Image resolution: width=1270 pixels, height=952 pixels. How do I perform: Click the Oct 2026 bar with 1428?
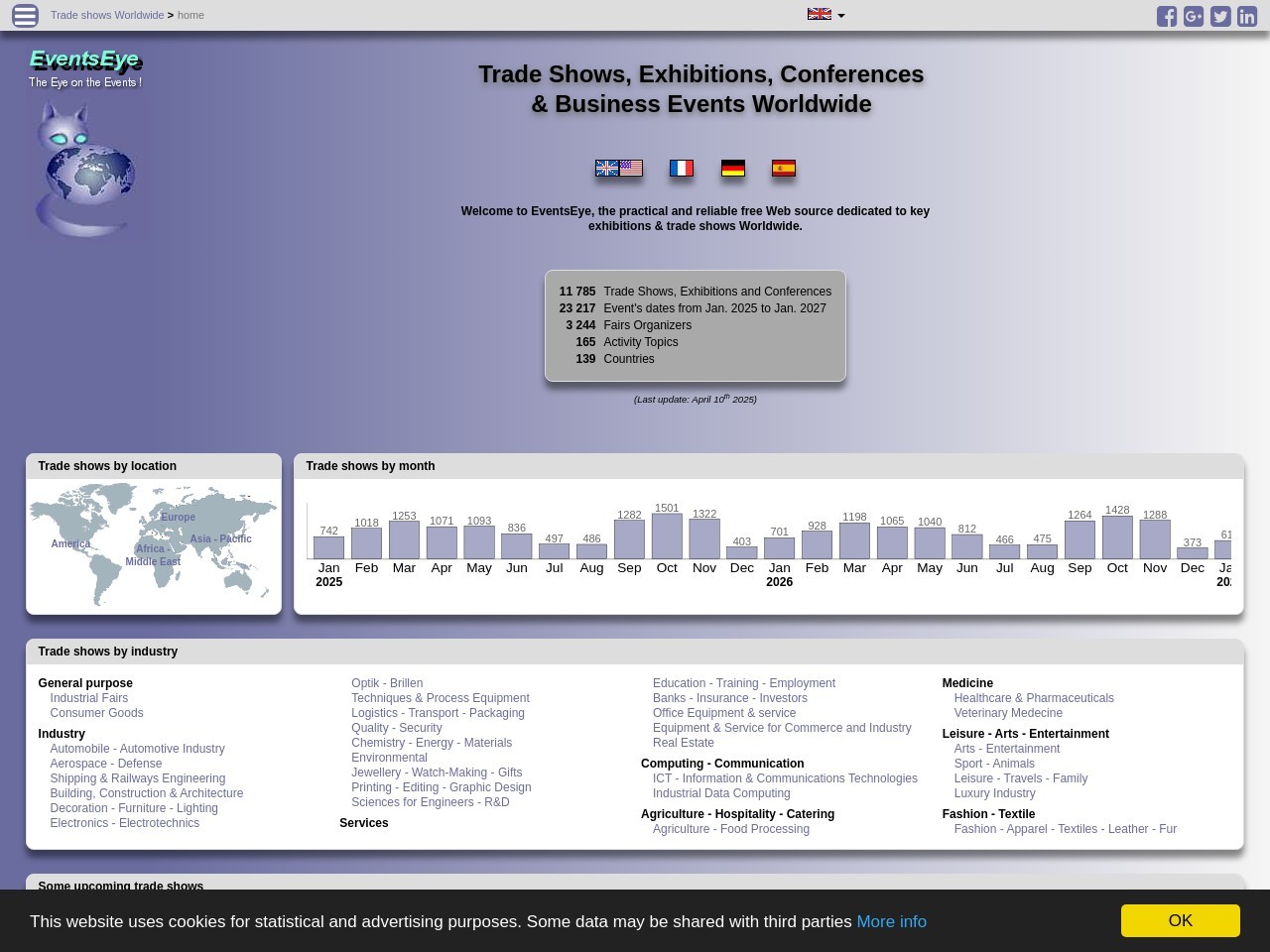1117,537
